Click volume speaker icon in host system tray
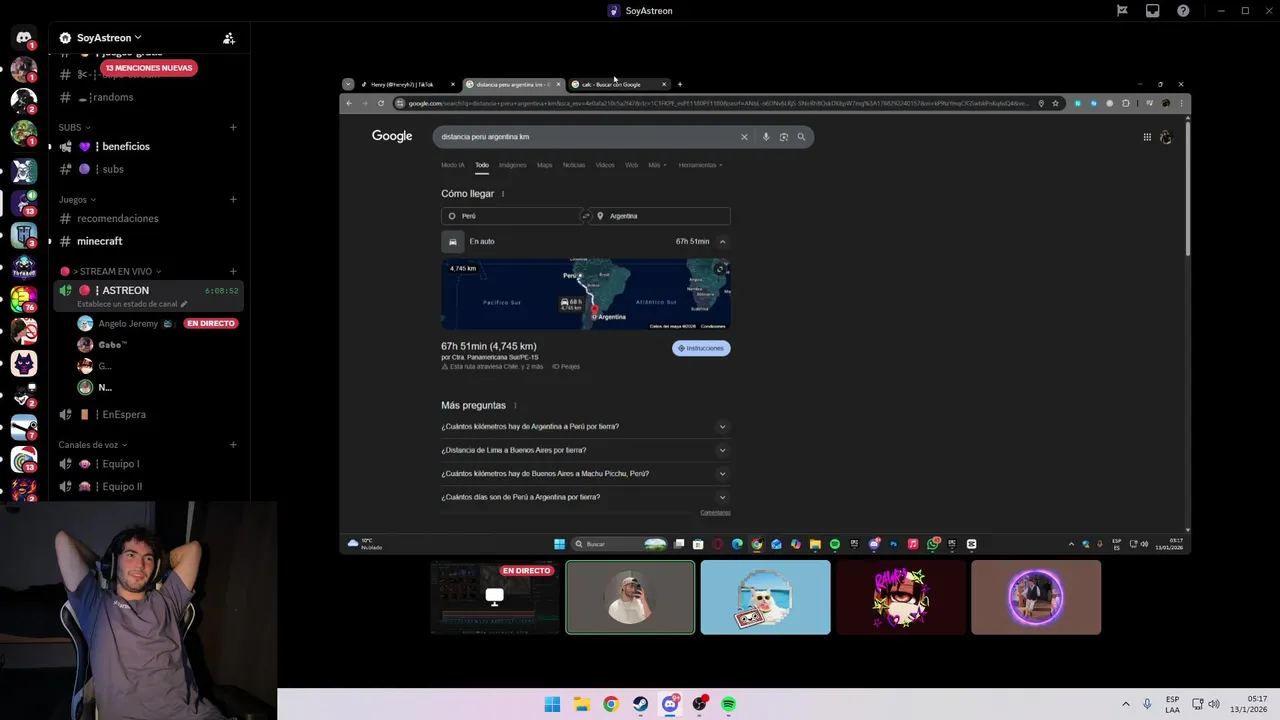 point(1214,704)
